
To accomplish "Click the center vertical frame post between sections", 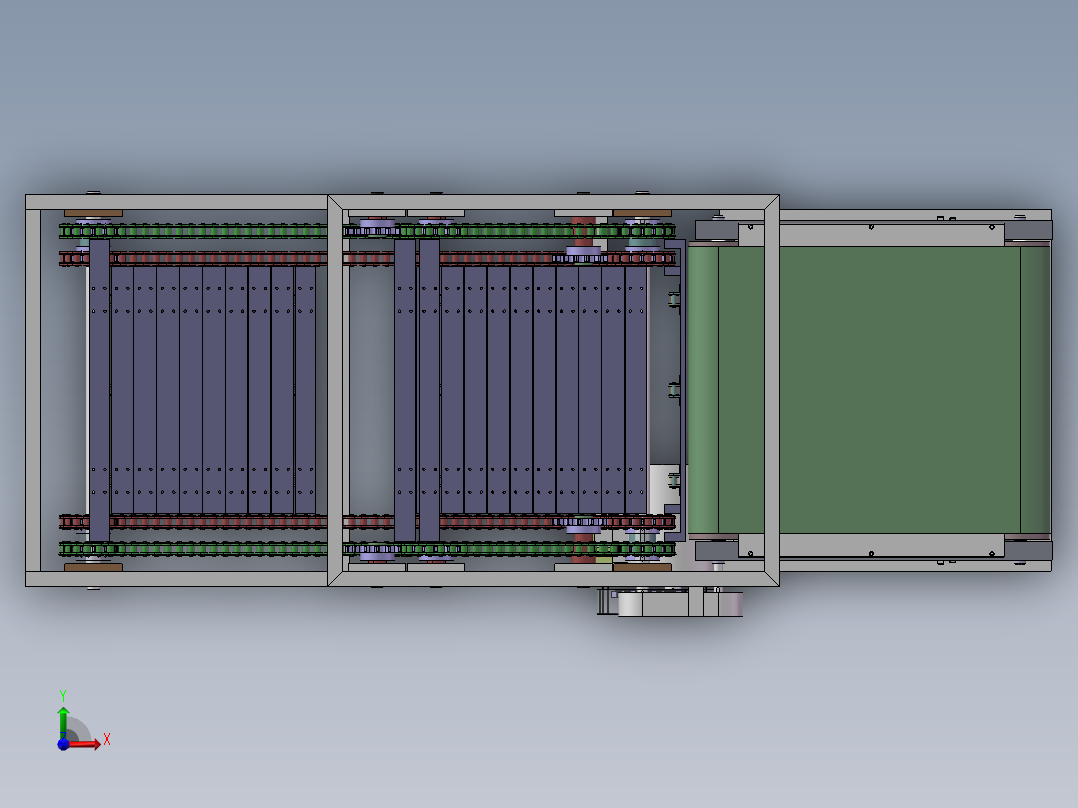I will click(336, 390).
